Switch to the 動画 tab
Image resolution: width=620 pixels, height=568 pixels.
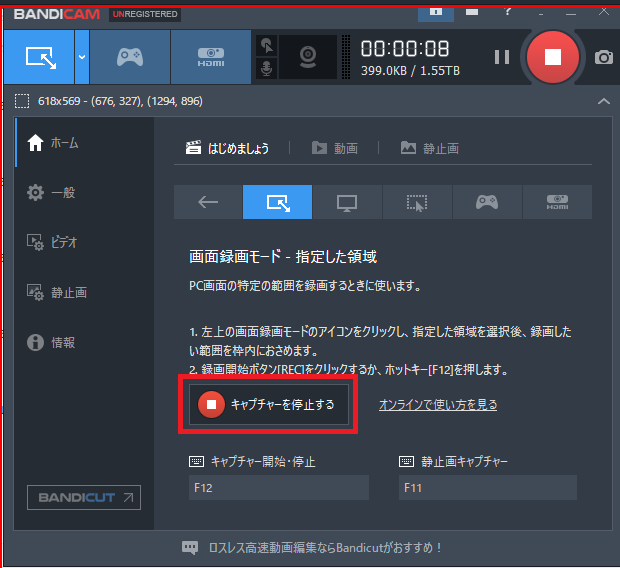pos(335,148)
